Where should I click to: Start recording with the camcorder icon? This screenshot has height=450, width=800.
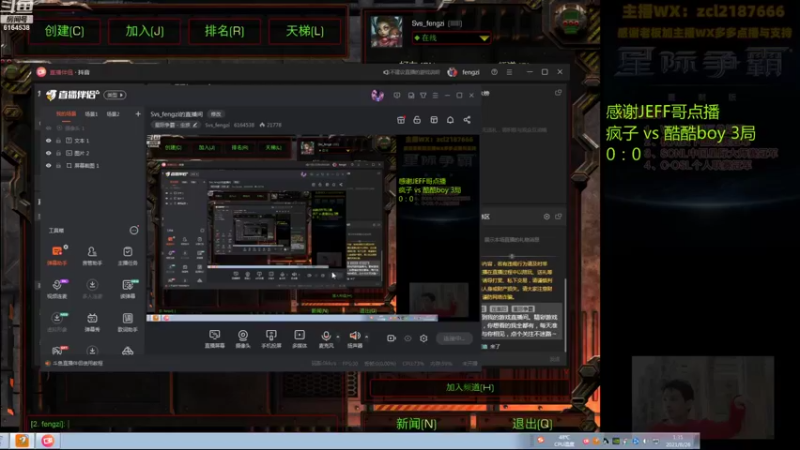tap(391, 338)
